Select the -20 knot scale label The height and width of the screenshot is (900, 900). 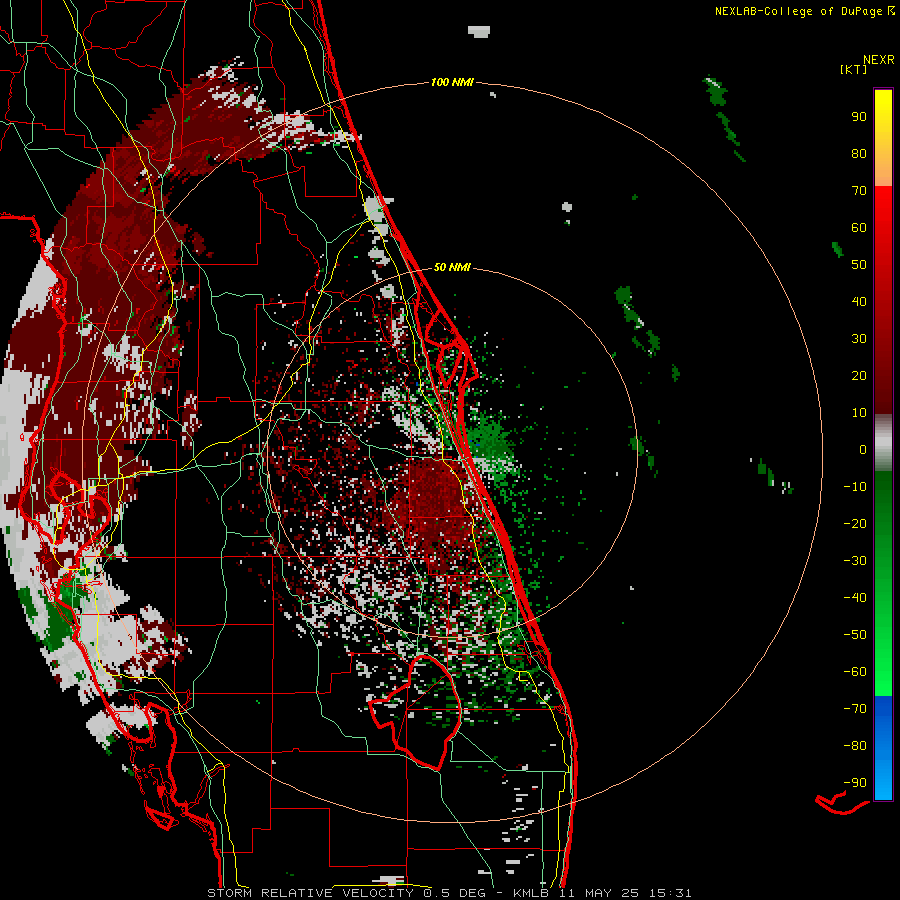(855, 523)
